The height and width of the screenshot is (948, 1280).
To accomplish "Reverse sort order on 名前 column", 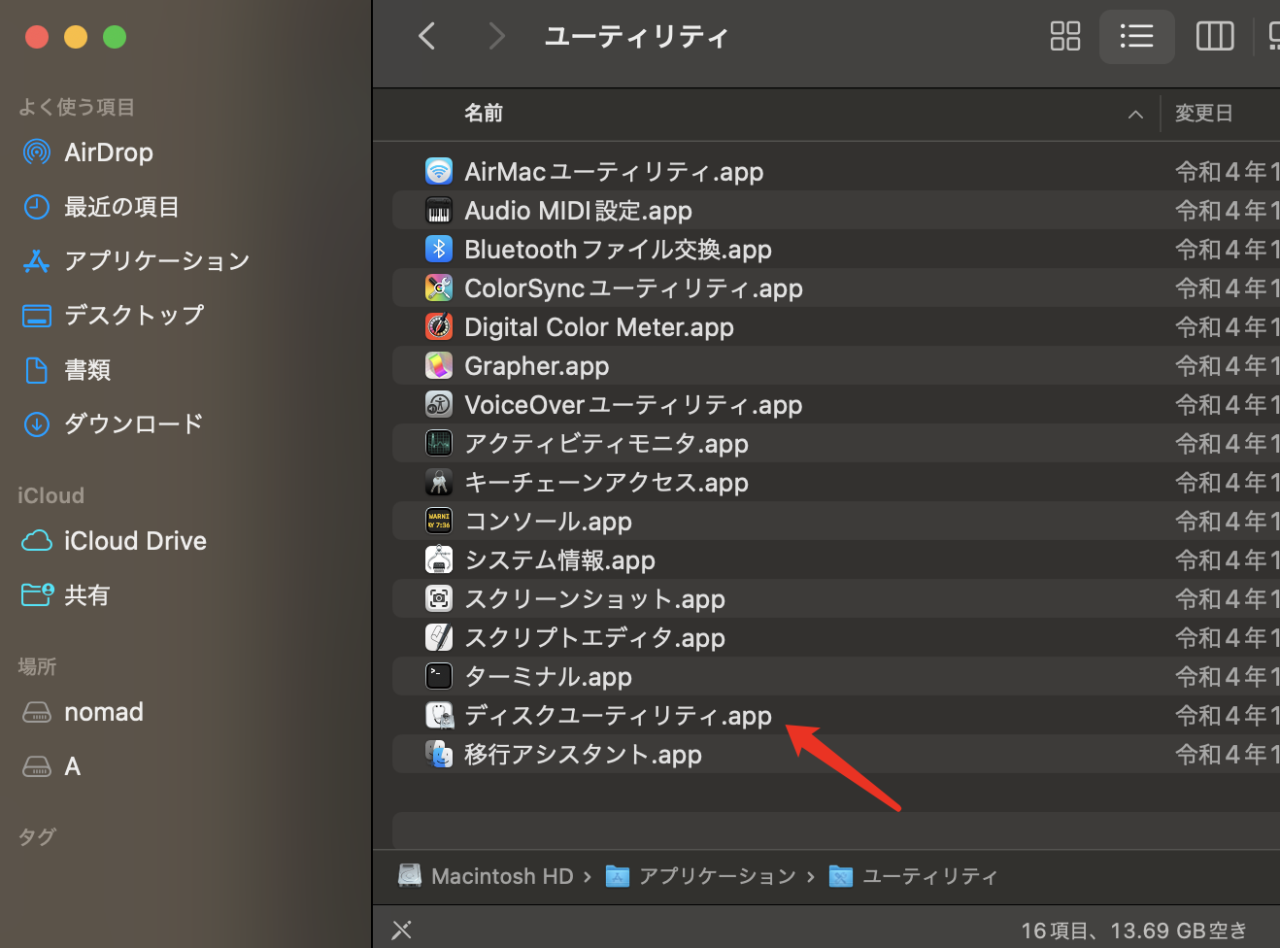I will coord(483,113).
